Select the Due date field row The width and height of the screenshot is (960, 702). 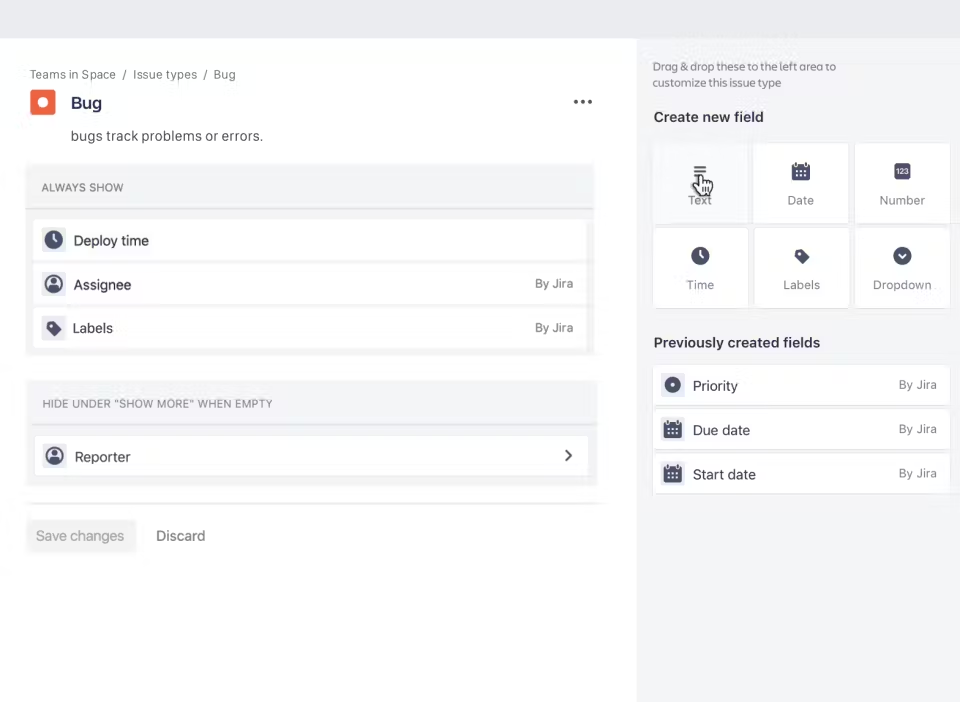[x=800, y=430]
